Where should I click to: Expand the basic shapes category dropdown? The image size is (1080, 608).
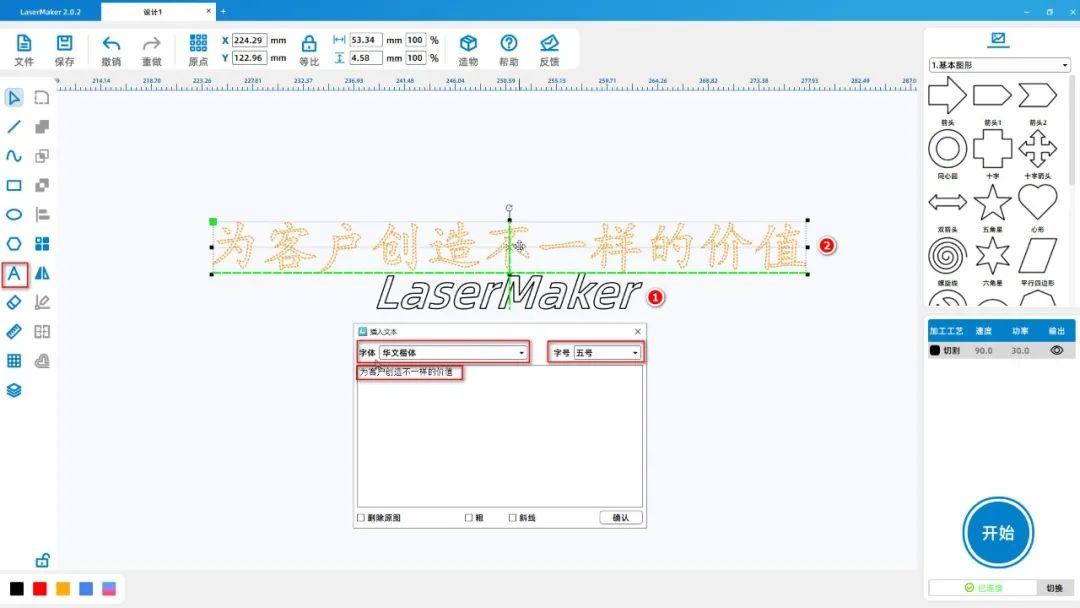point(999,65)
